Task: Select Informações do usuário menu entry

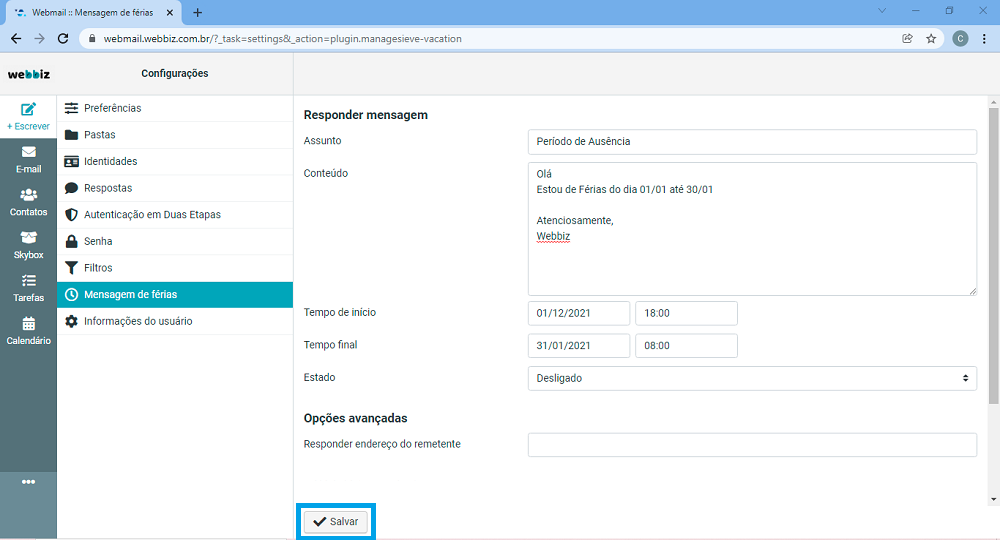Action: [138, 321]
